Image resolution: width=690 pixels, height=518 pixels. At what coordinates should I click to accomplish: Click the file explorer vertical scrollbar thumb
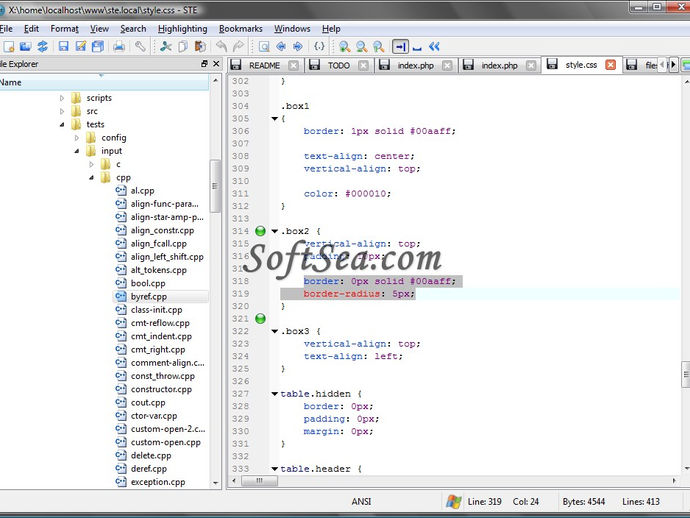pos(215,186)
